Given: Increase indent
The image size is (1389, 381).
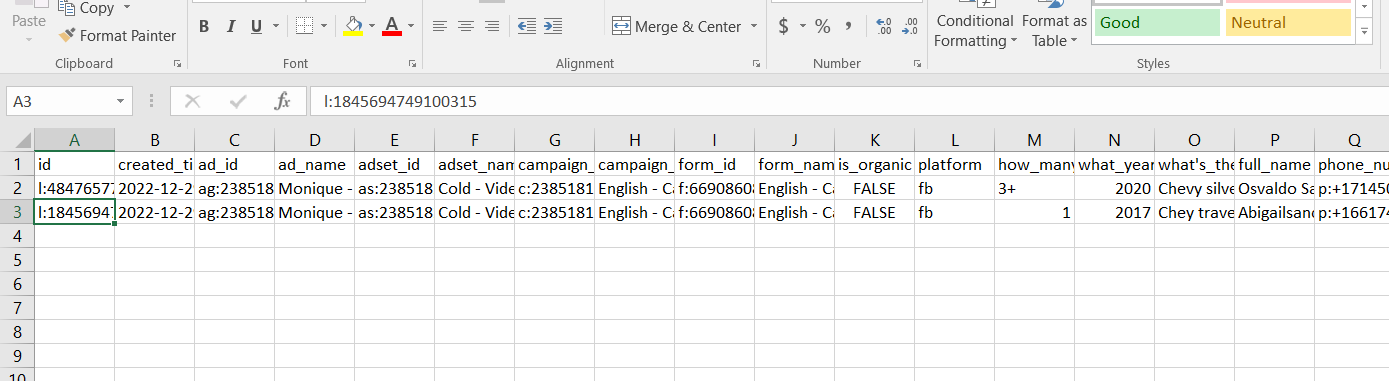Looking at the screenshot, I should coord(554,26).
